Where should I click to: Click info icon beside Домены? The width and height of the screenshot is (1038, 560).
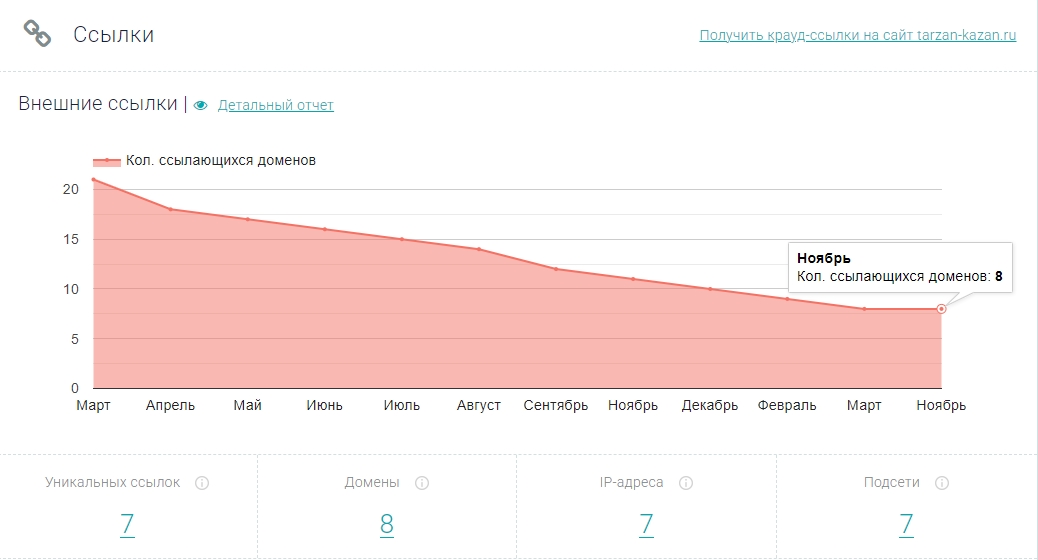(x=422, y=483)
